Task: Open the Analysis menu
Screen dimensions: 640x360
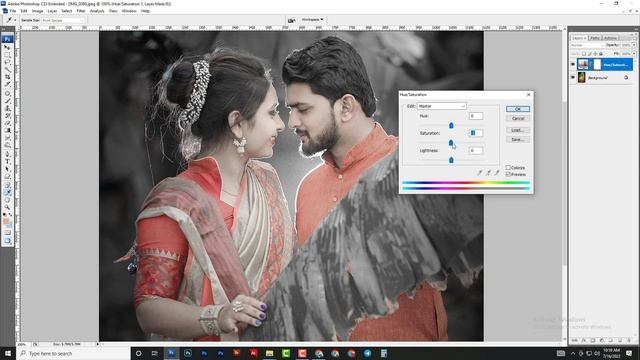Action: point(97,11)
